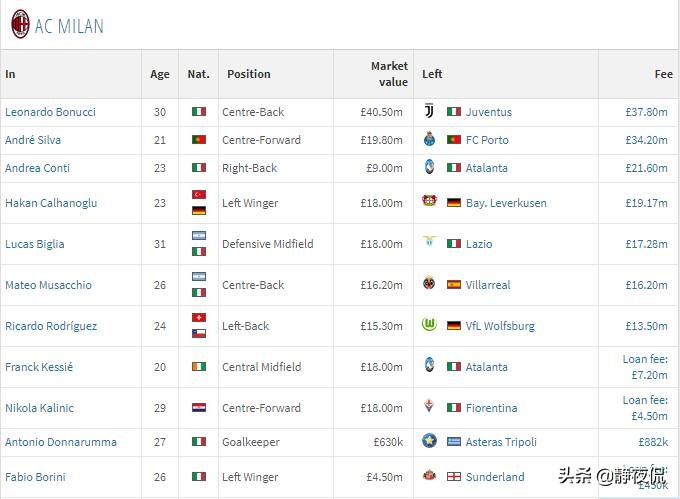The image size is (680, 499).
Task: Sort the table by Age header
Action: [160, 74]
